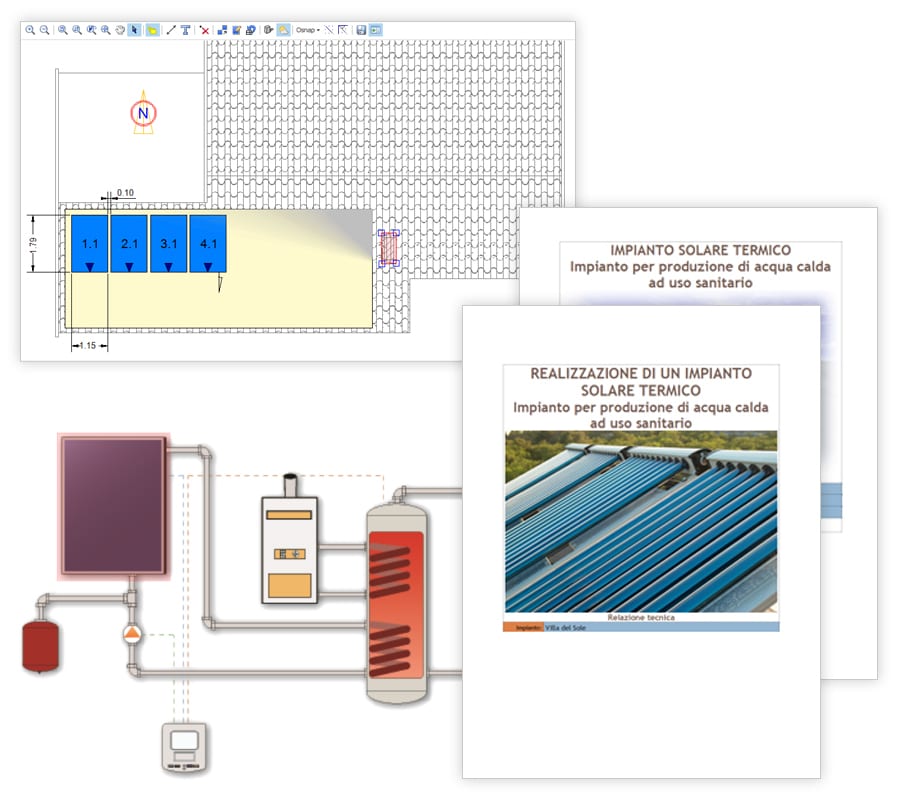Click the control unit below schematic
Viewport: 900px width, 800px height.
click(184, 748)
